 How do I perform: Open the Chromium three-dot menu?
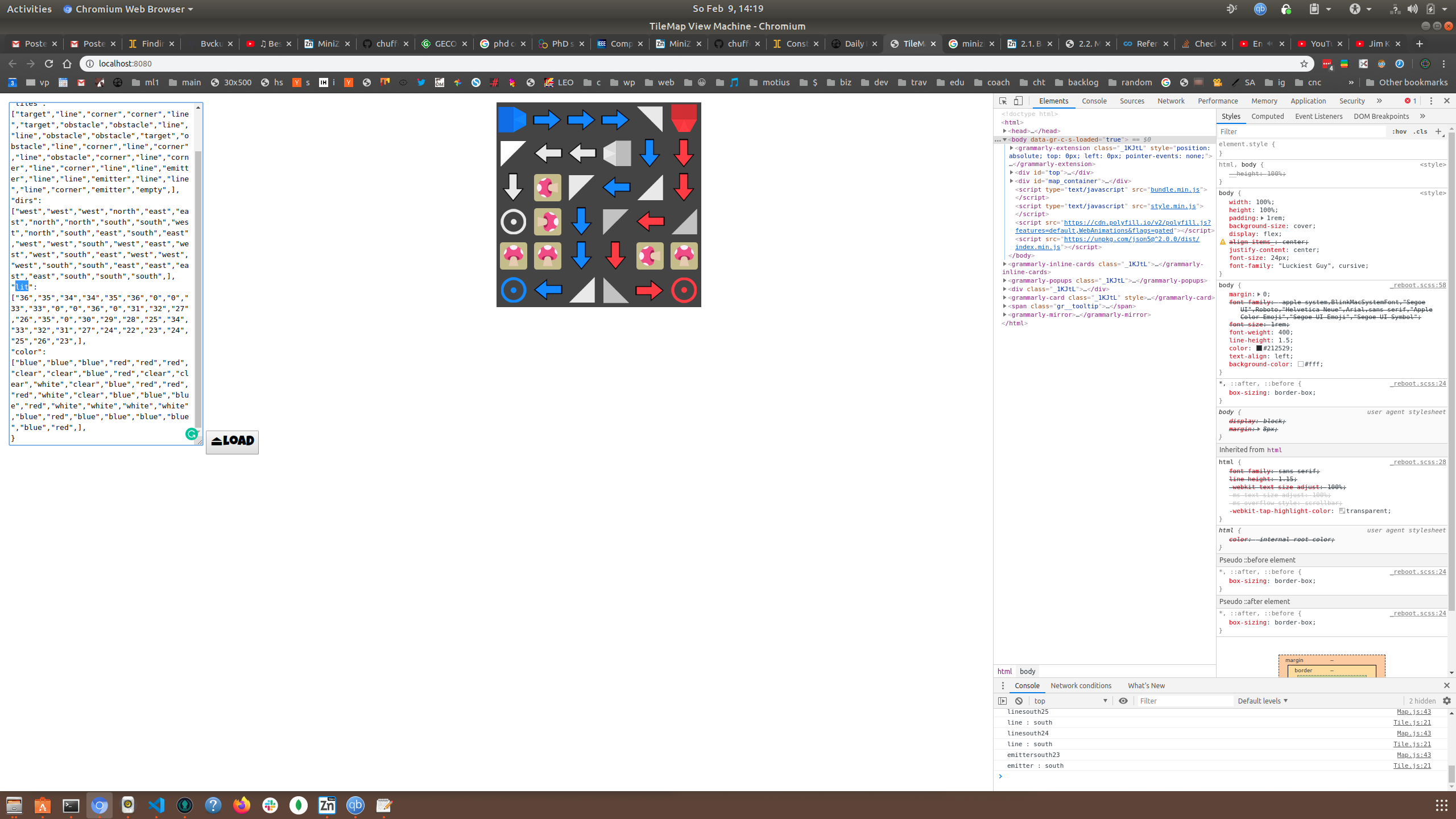coord(1443,64)
